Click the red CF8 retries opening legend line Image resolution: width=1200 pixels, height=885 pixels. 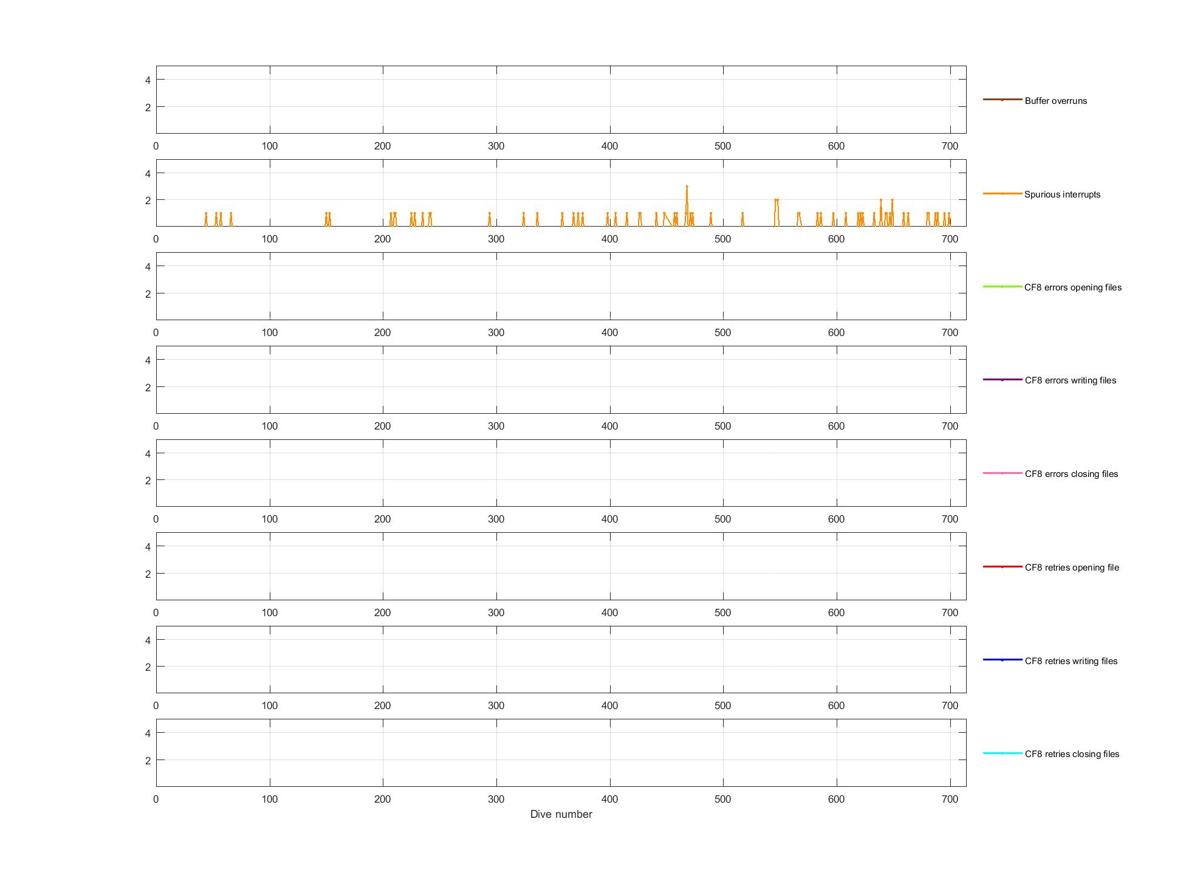[x=1002, y=567]
